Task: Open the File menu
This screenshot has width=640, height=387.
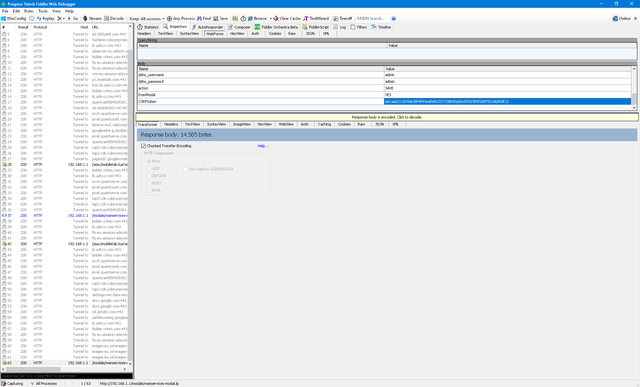Action: [5, 11]
